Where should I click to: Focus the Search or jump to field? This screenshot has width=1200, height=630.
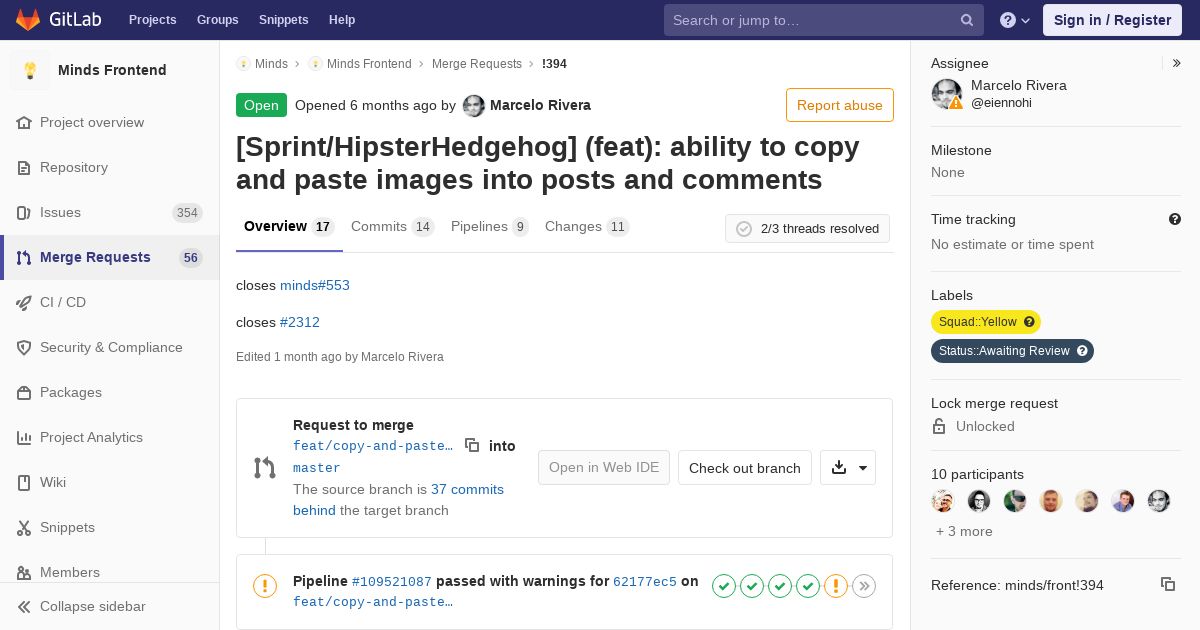810,20
